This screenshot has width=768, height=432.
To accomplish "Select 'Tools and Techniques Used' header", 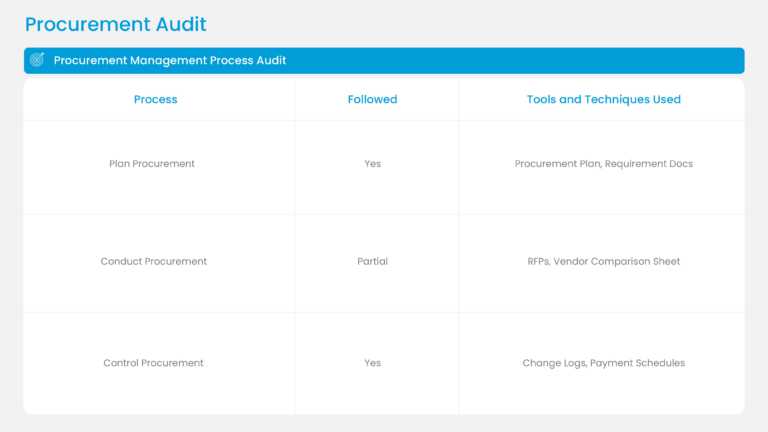I will click(x=603, y=99).
